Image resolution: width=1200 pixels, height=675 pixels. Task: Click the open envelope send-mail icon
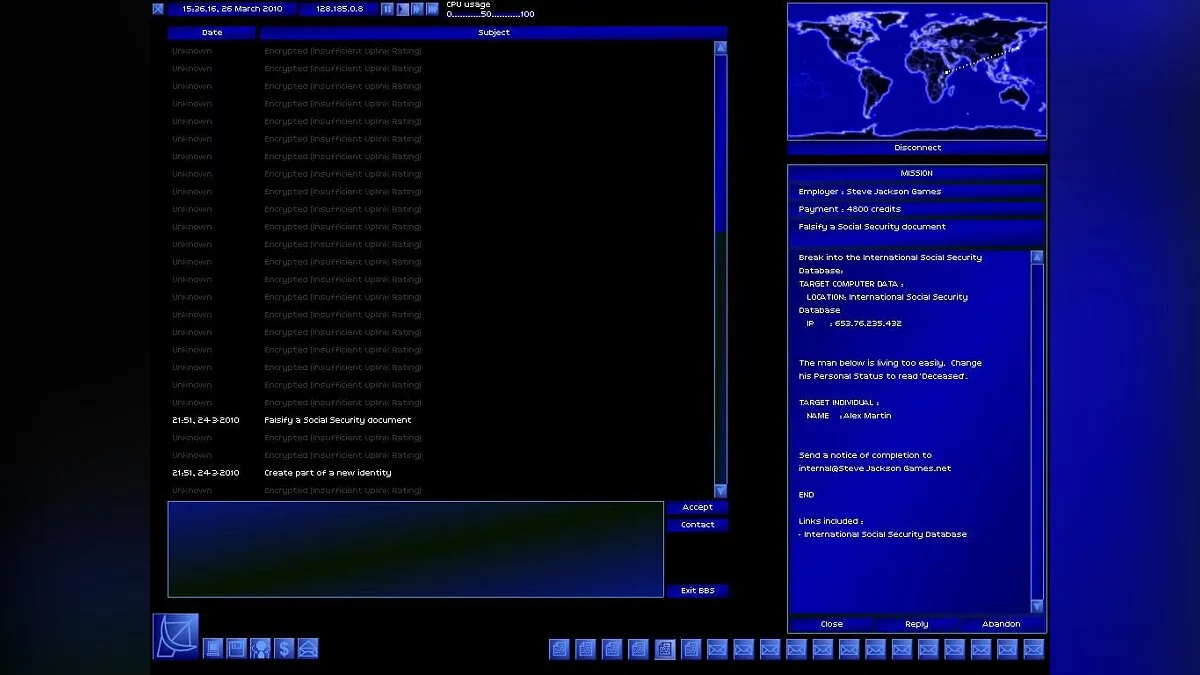(x=308, y=648)
